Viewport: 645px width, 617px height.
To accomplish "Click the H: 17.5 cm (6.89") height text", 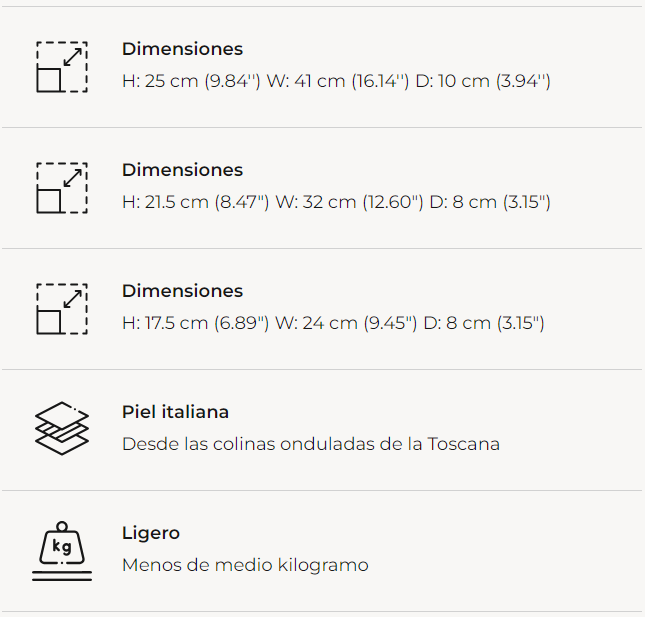I will [196, 323].
